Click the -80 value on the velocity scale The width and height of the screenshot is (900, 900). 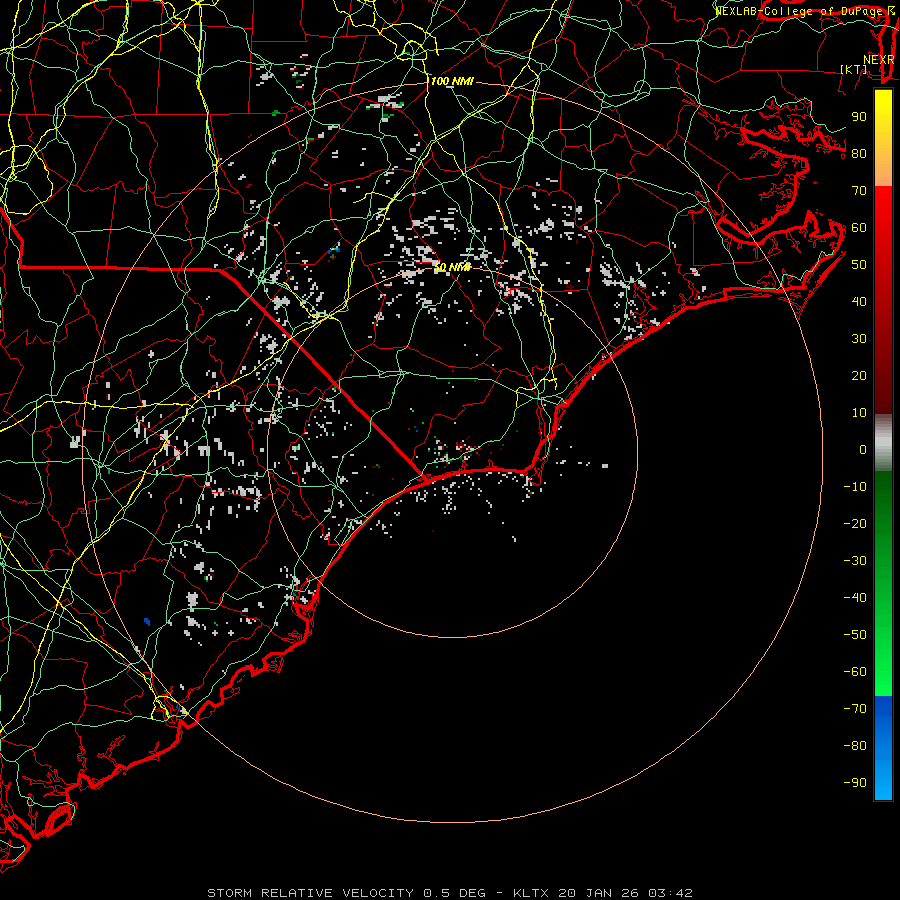855,746
